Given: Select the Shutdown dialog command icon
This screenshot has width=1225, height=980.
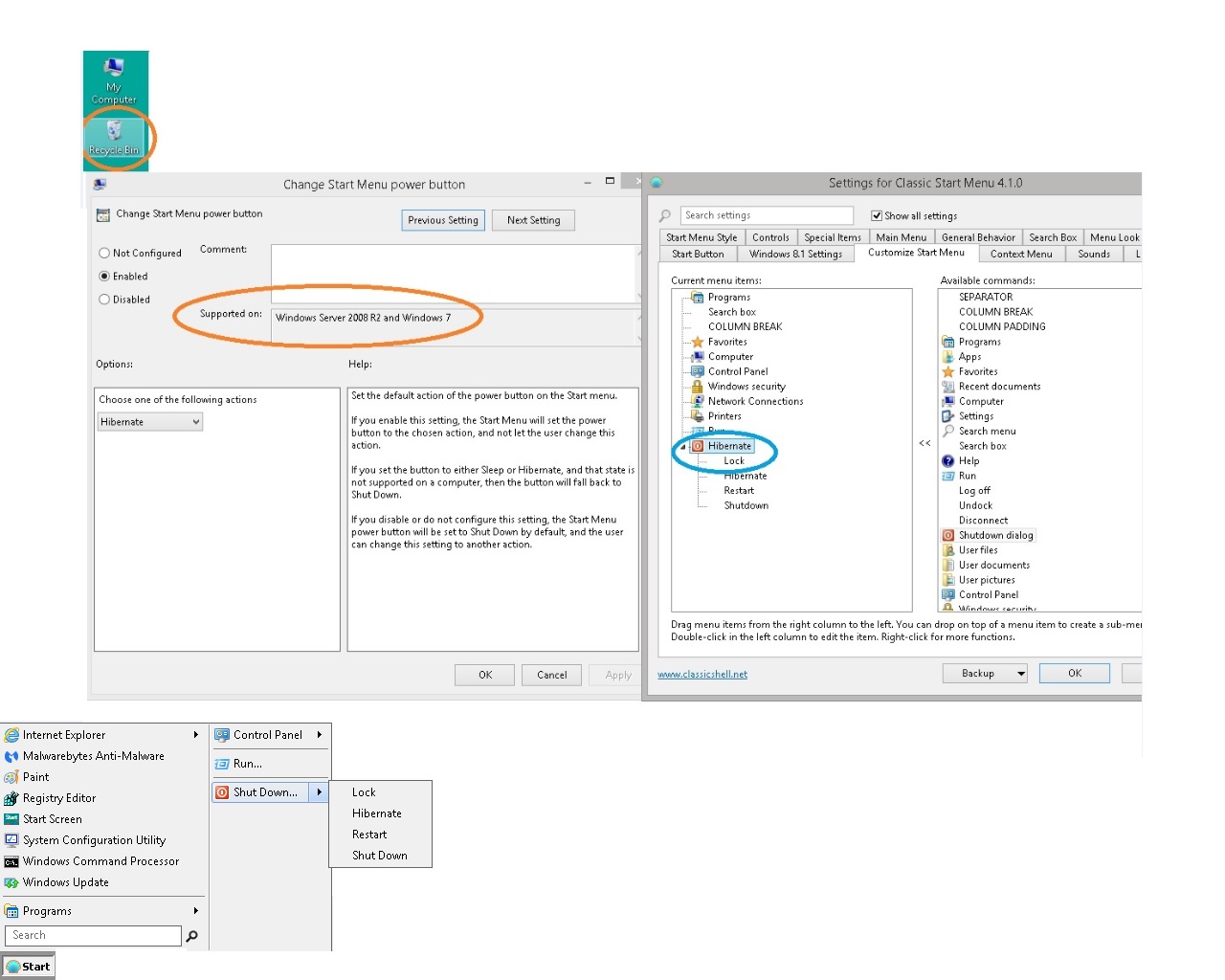Looking at the screenshot, I should pos(948,536).
